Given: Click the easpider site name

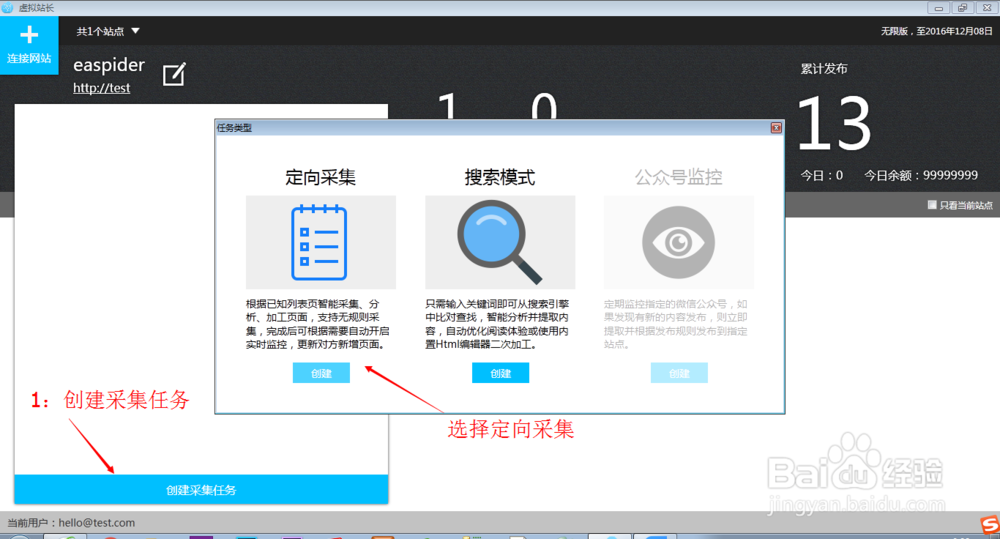Looking at the screenshot, I should pyautogui.click(x=109, y=65).
